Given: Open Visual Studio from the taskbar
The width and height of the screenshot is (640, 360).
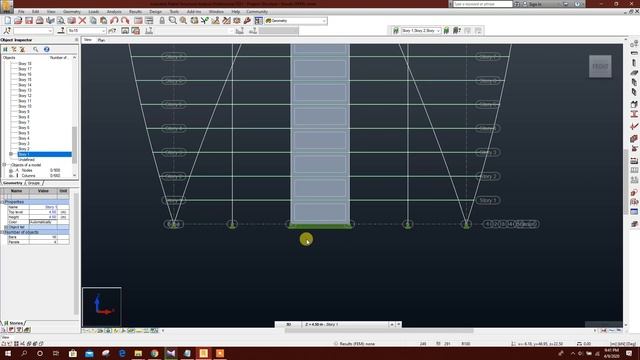Looking at the screenshot, I should click(x=171, y=353).
